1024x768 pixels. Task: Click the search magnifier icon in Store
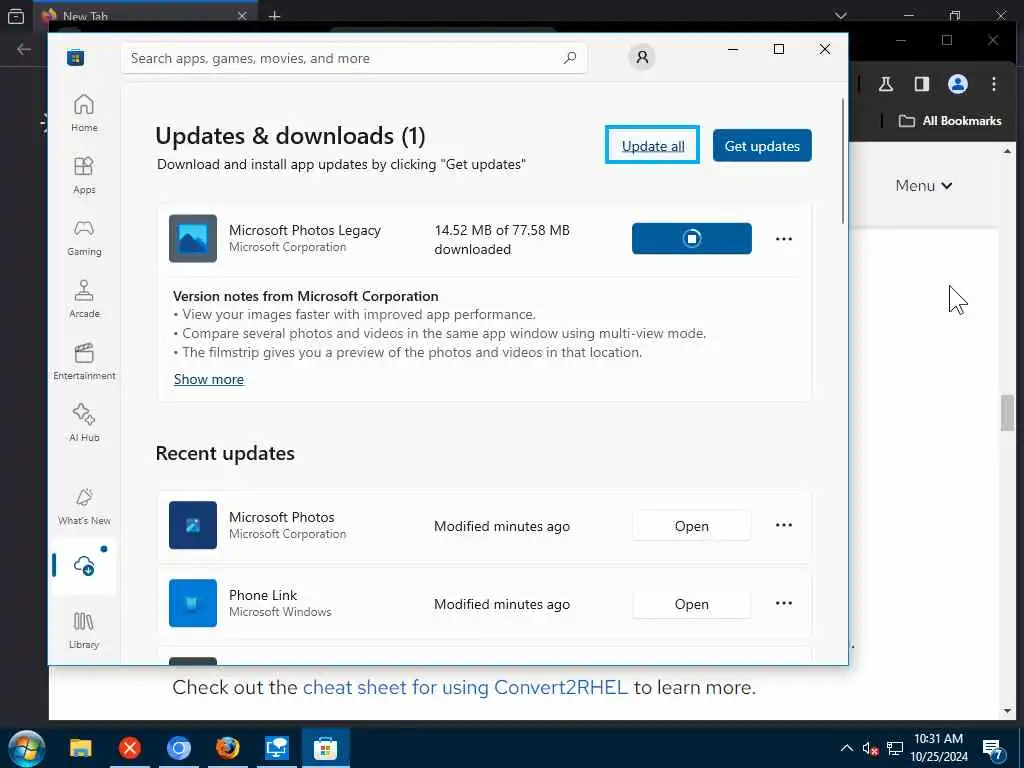(x=569, y=58)
